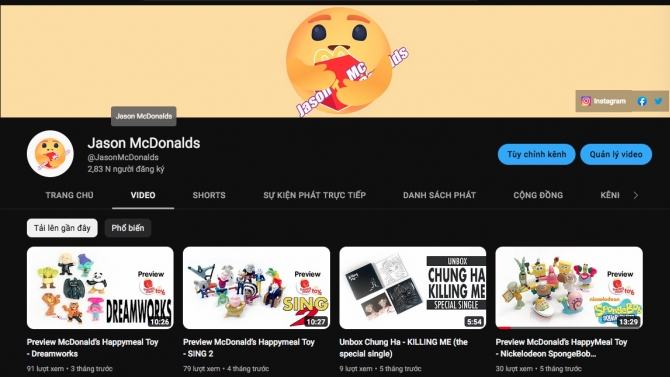Click the red watch progress bar on SpongeBob thumbnail
This screenshot has height=377, width=670.
click(x=503, y=327)
